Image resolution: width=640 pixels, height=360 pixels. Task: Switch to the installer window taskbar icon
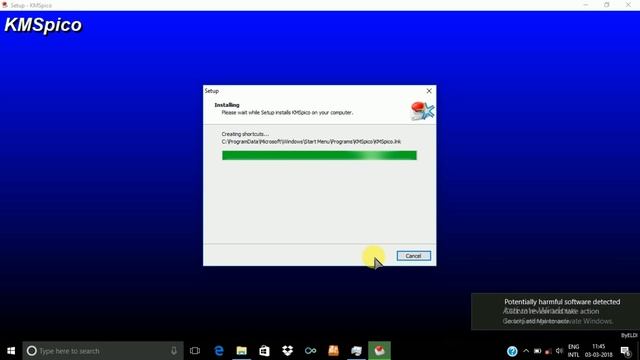pos(356,351)
